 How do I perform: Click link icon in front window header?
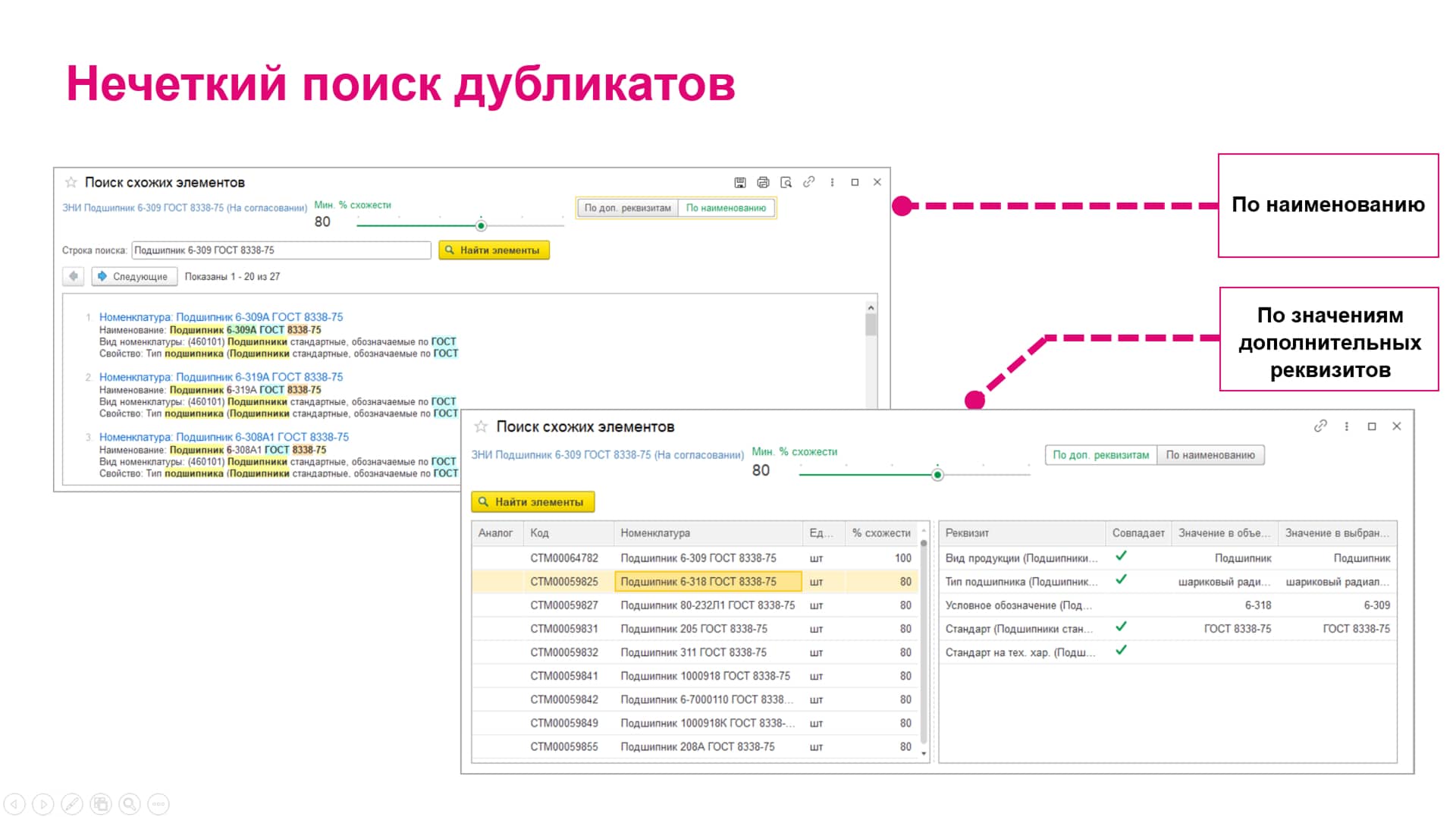coord(1320,426)
